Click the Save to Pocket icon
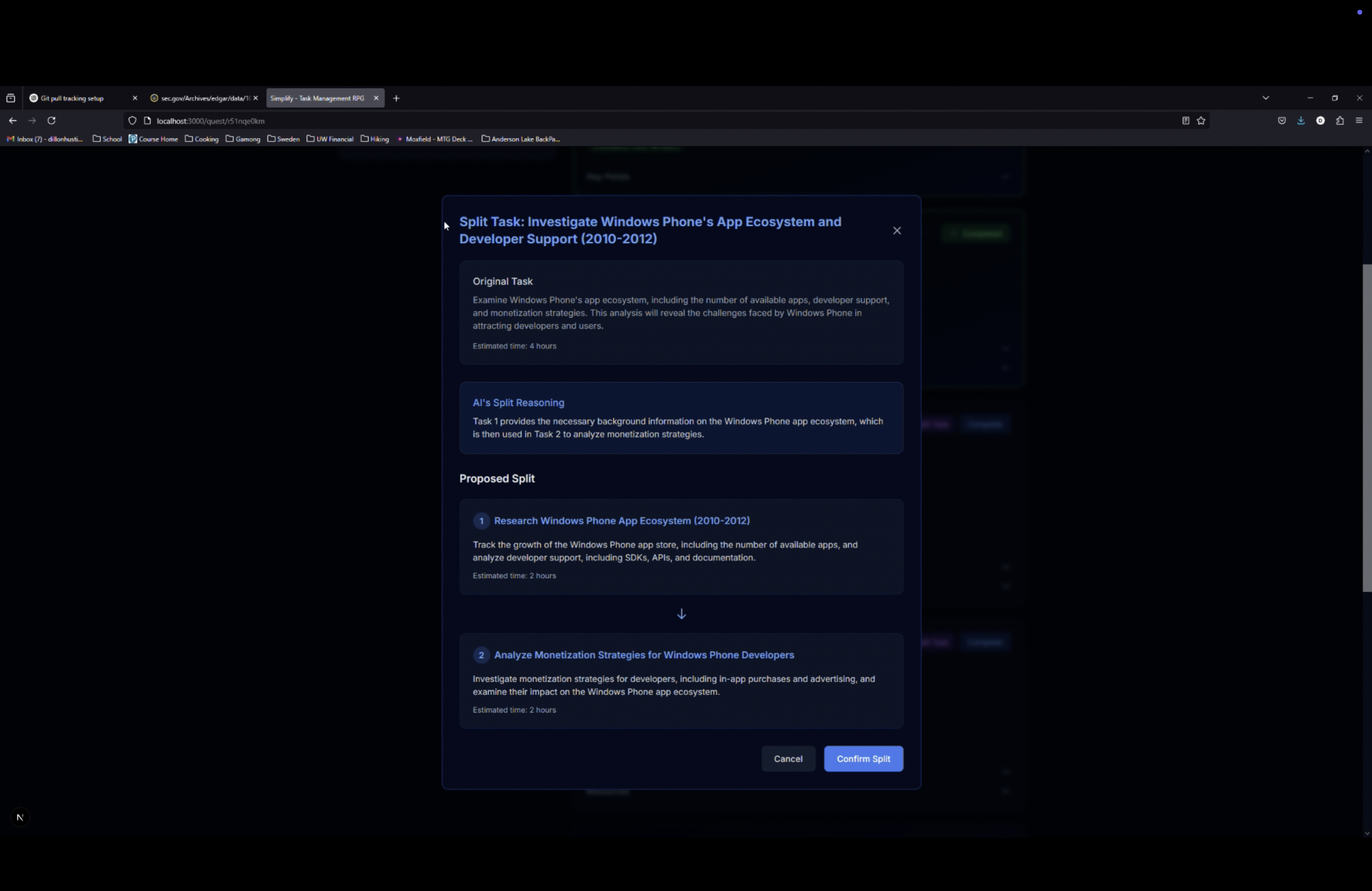Viewport: 1372px width, 891px height. pos(1282,120)
